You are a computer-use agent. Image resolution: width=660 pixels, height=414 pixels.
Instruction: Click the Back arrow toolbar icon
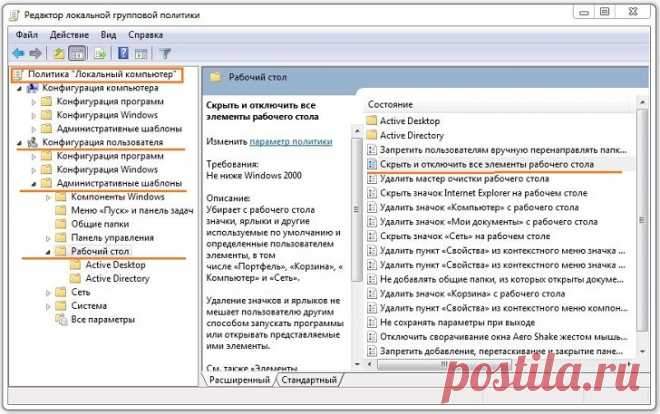point(18,53)
